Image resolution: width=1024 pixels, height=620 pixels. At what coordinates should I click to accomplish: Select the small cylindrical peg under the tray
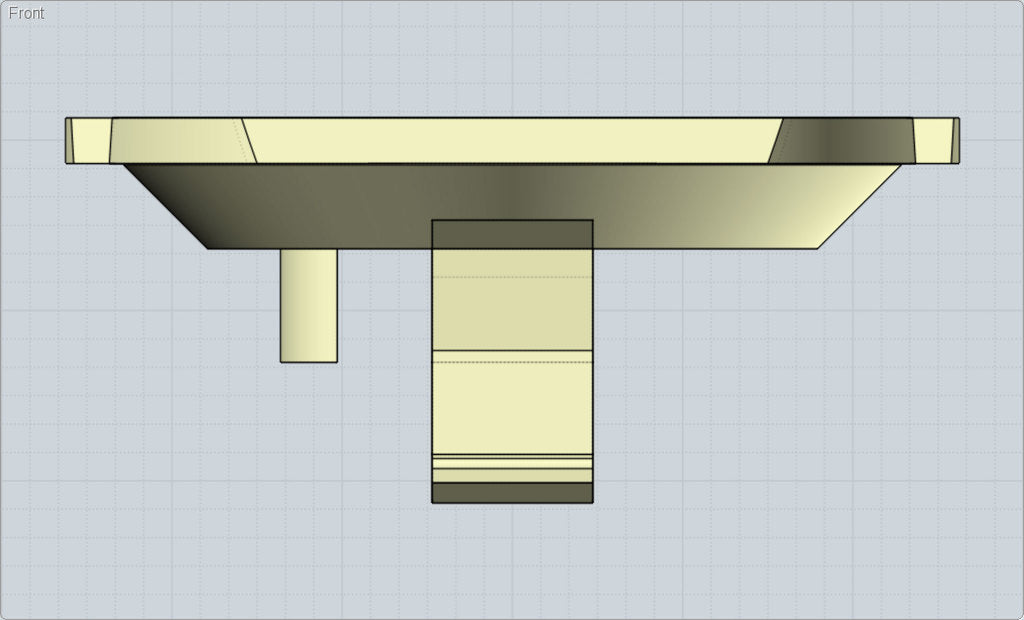(309, 305)
